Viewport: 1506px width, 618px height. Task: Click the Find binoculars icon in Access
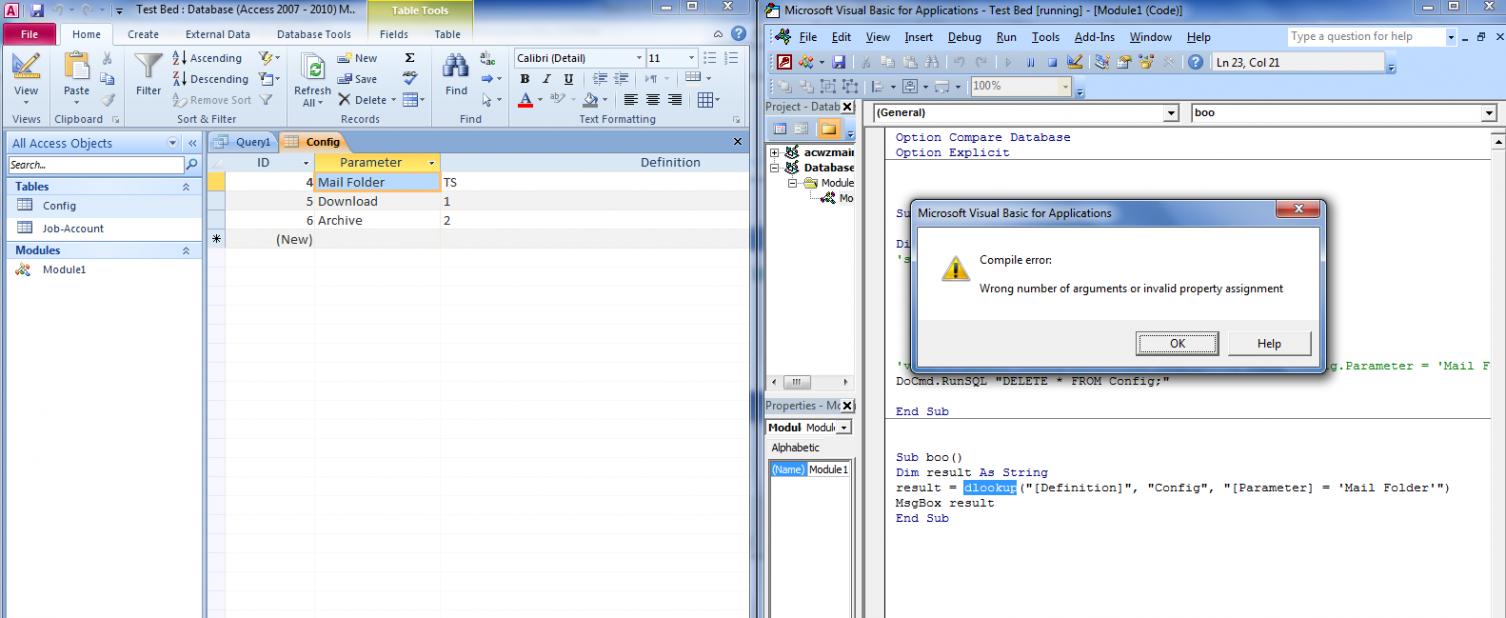(456, 67)
